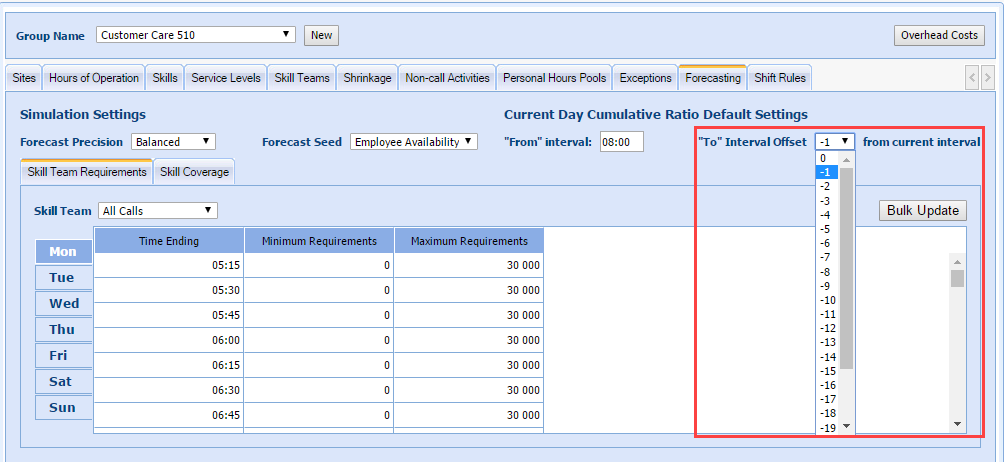Open Overhead Costs

click(938, 35)
